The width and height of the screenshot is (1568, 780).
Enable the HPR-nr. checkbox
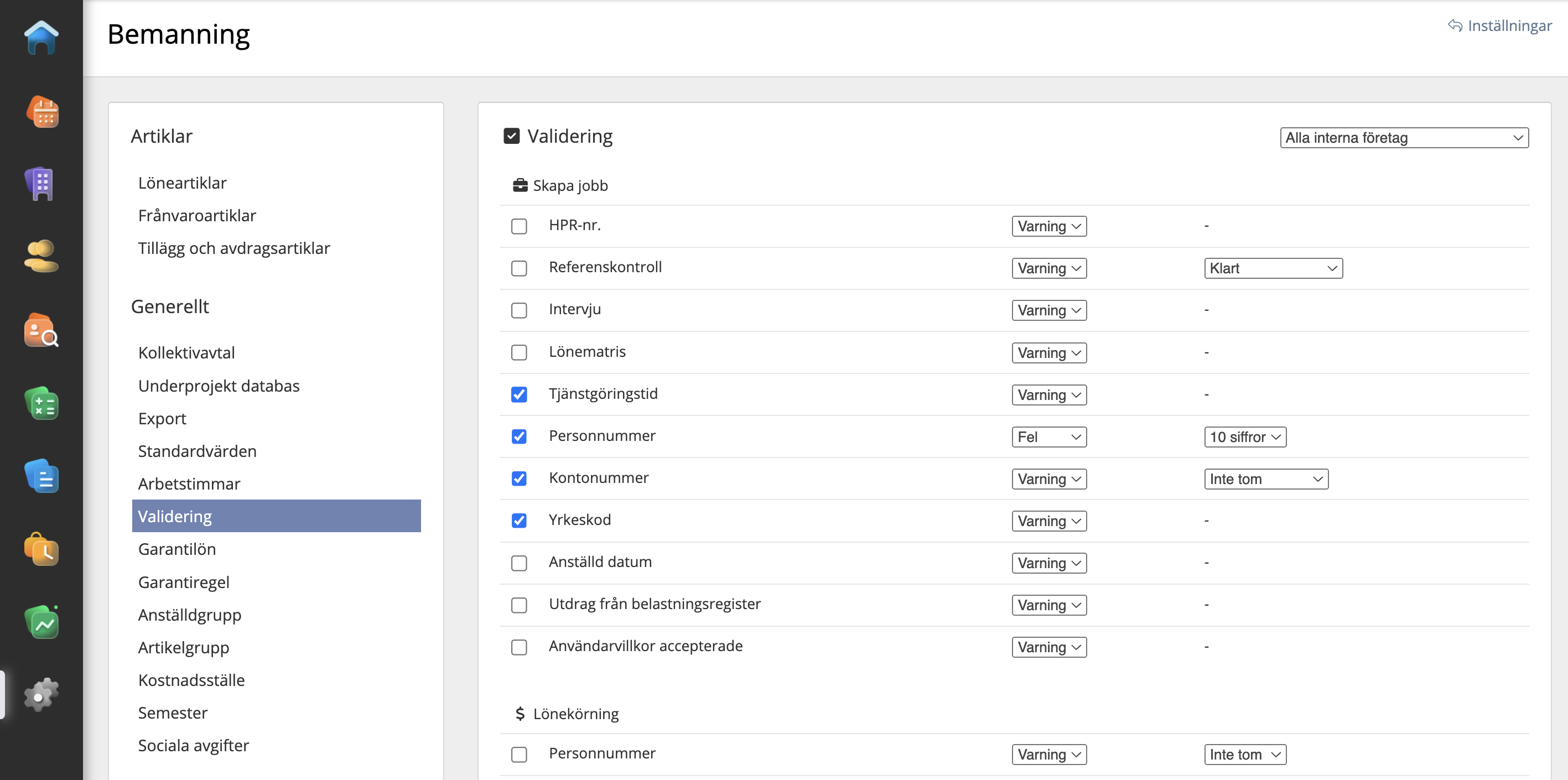pos(518,226)
